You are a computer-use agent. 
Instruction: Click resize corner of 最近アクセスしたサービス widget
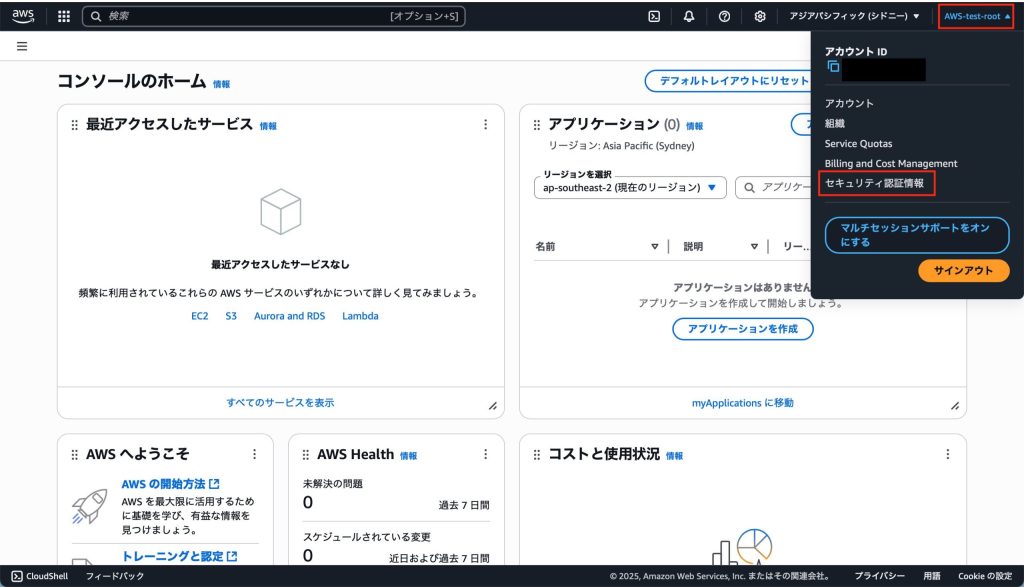493,406
